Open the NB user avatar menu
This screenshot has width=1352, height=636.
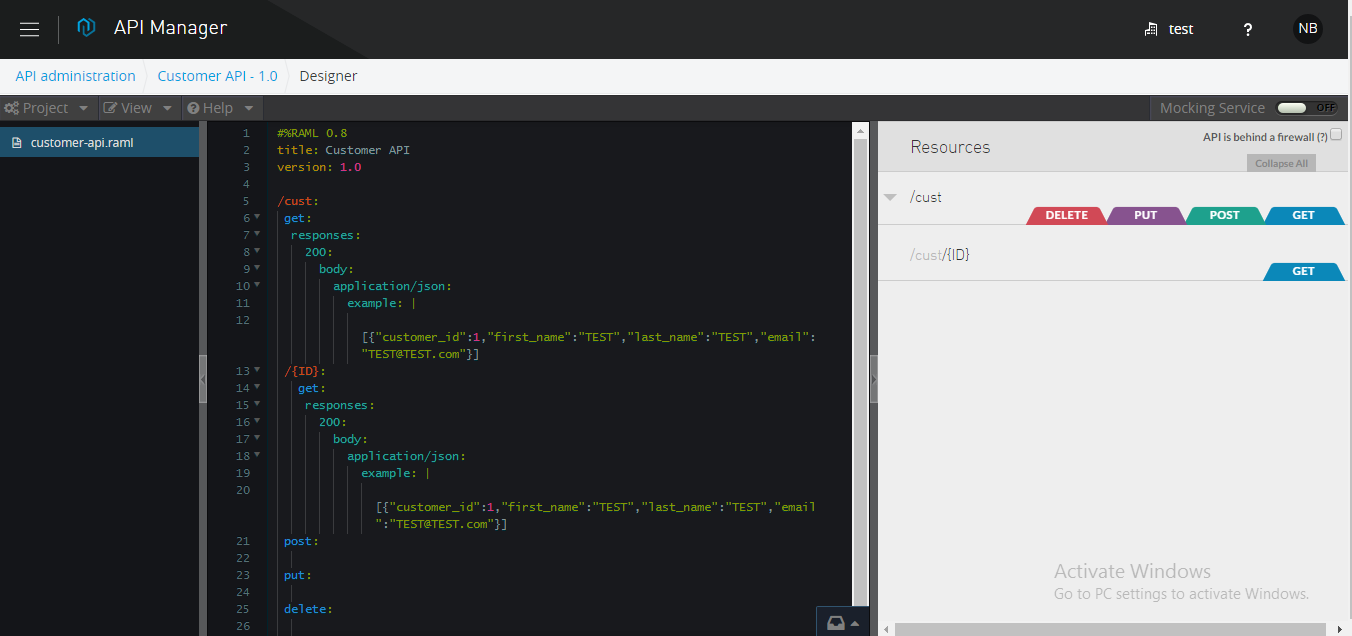tap(1307, 29)
